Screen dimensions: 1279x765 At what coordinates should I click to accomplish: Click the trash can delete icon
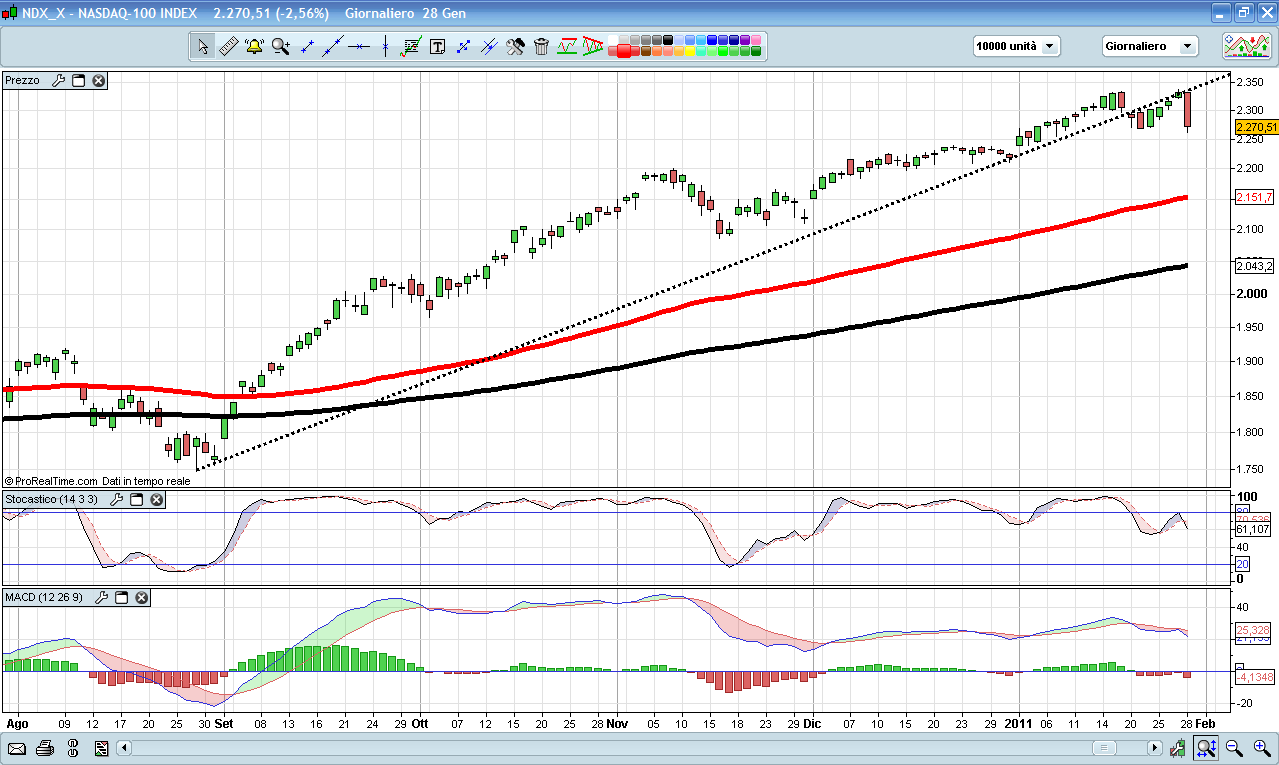click(x=541, y=46)
